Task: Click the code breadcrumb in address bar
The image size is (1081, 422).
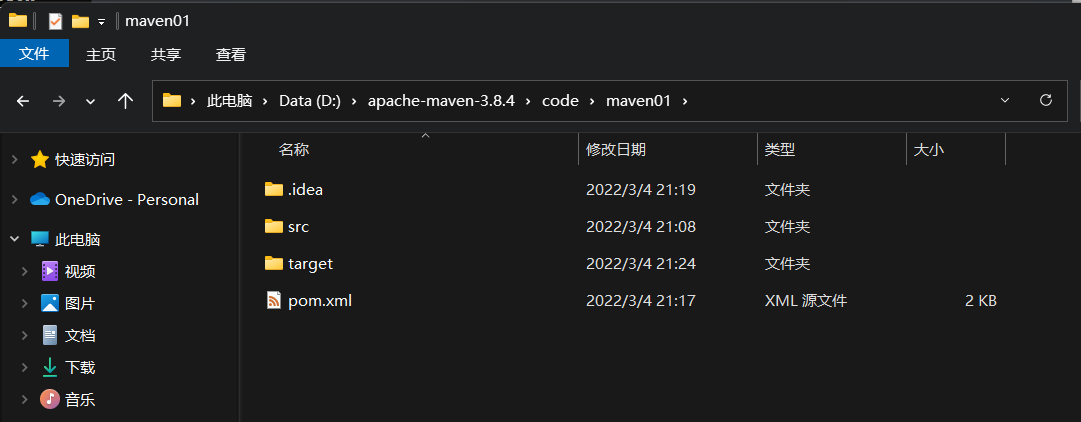Action: coord(560,101)
